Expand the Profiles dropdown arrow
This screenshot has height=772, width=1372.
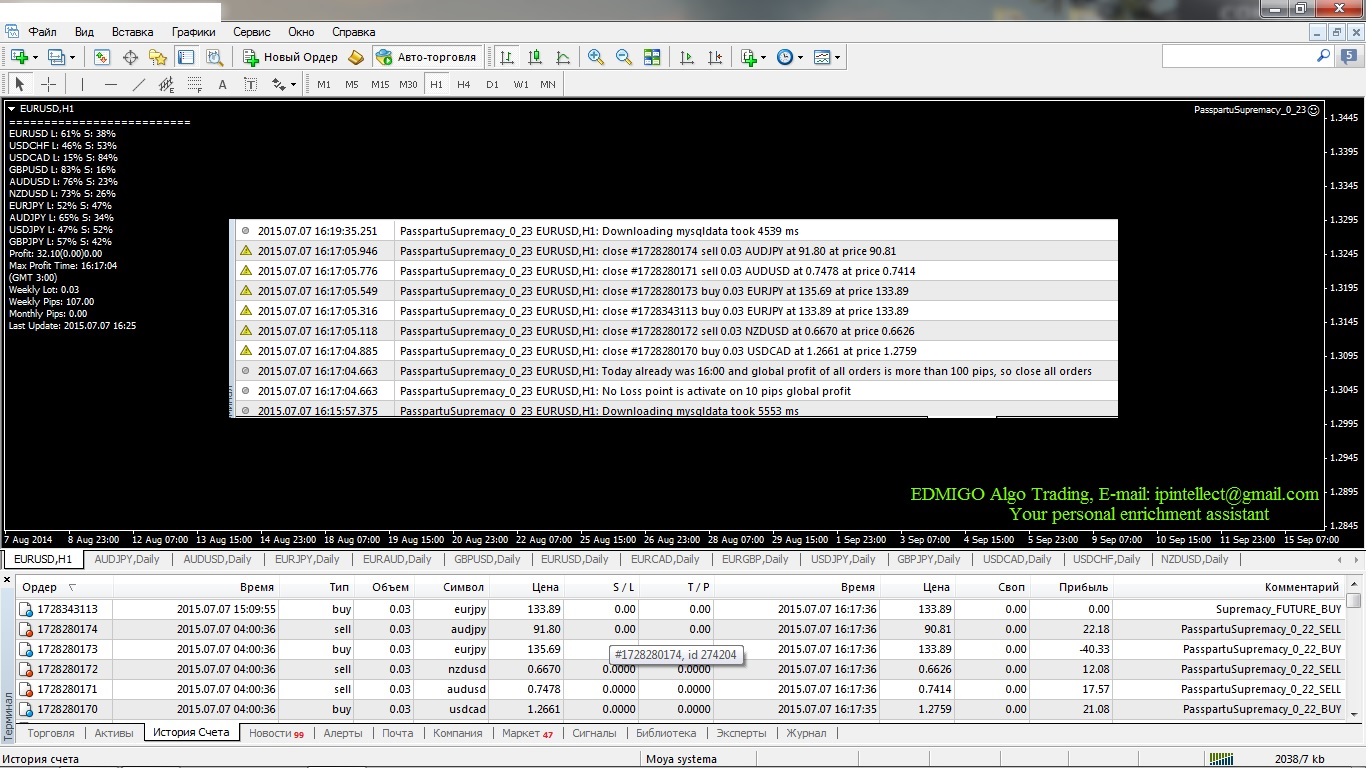72,57
